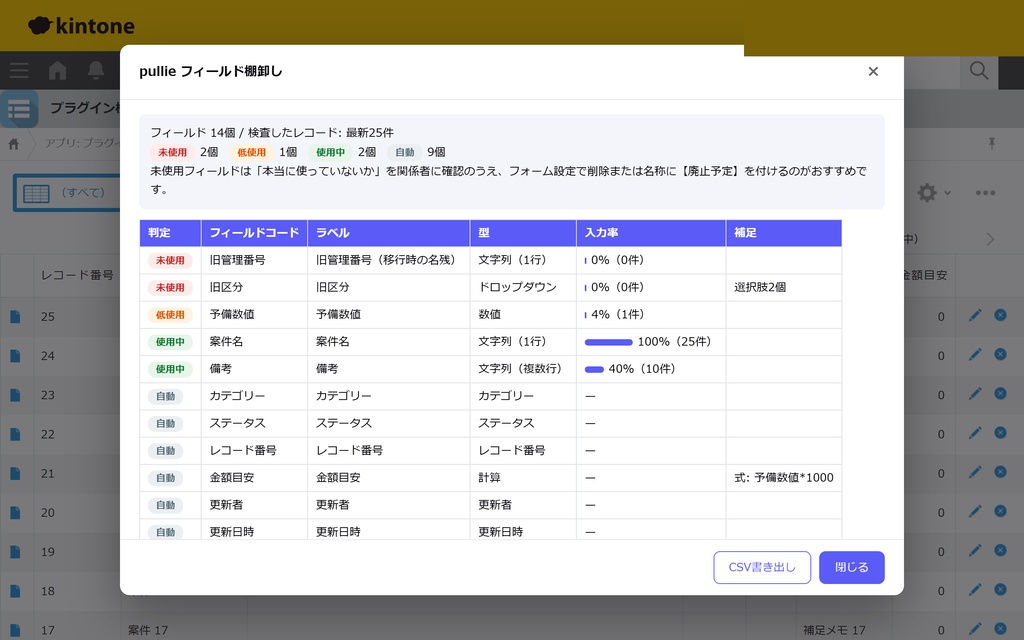The image size is (1024, 640).
Task: Open record 18 detail icon
Action: pyautogui.click(x=16, y=591)
